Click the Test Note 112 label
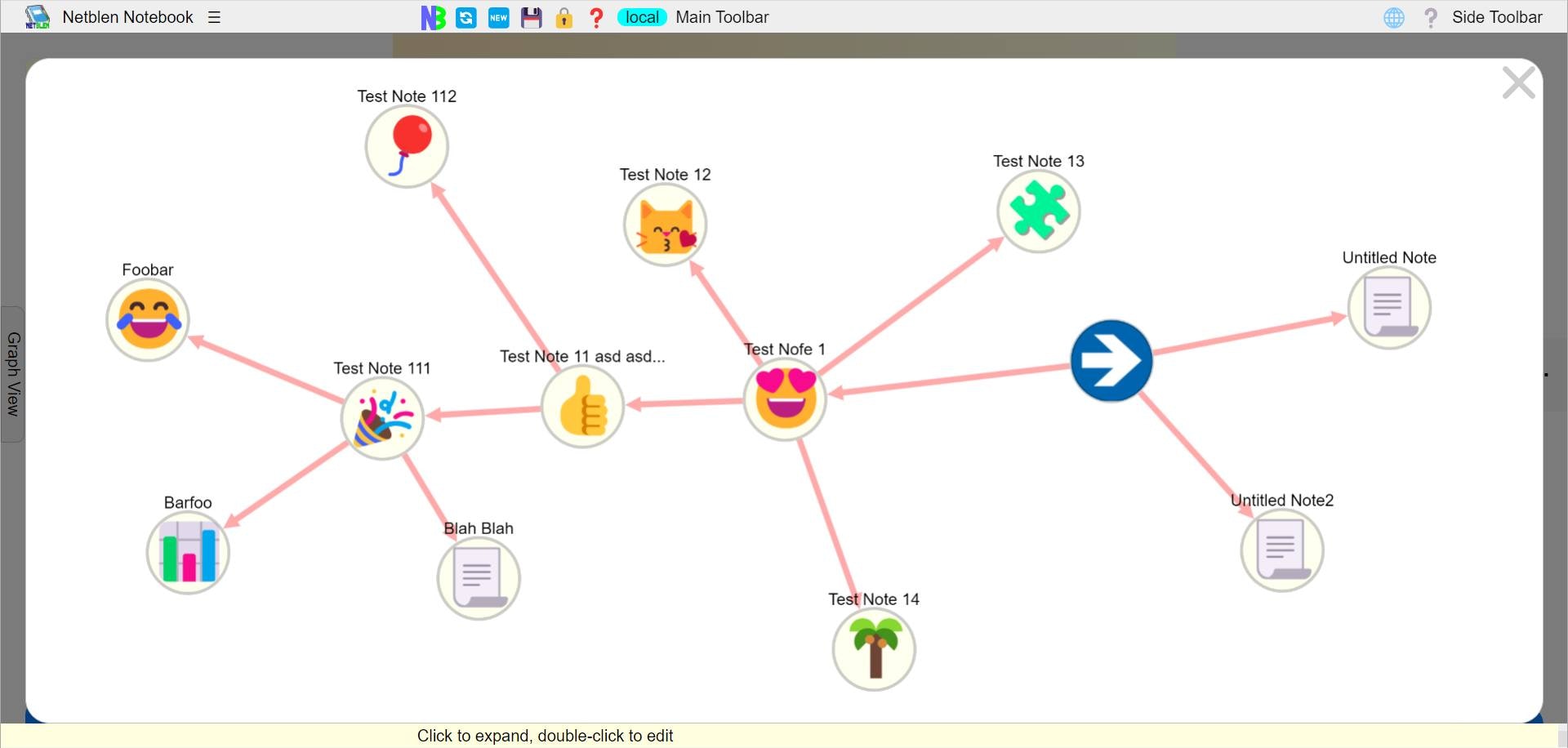The width and height of the screenshot is (1568, 748). [407, 96]
